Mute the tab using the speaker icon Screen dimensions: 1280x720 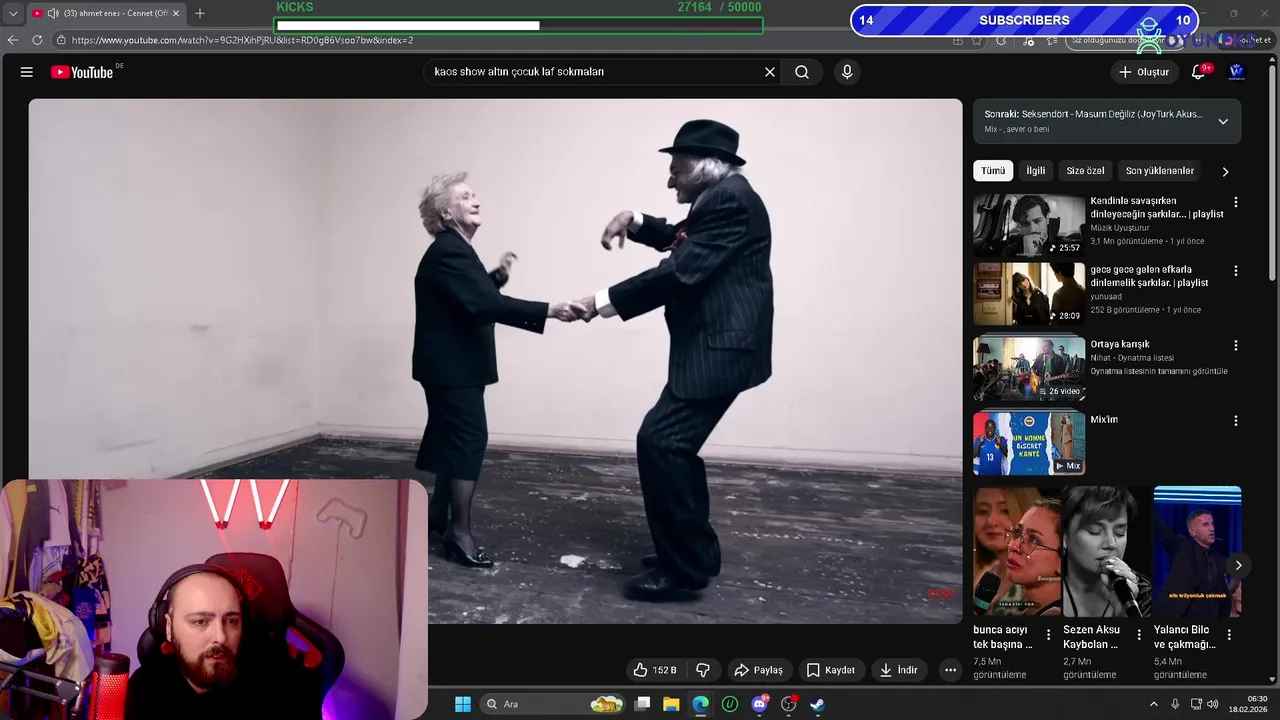click(52, 13)
